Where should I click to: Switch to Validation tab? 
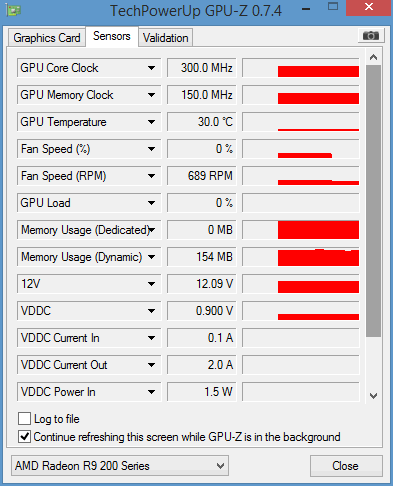(166, 38)
